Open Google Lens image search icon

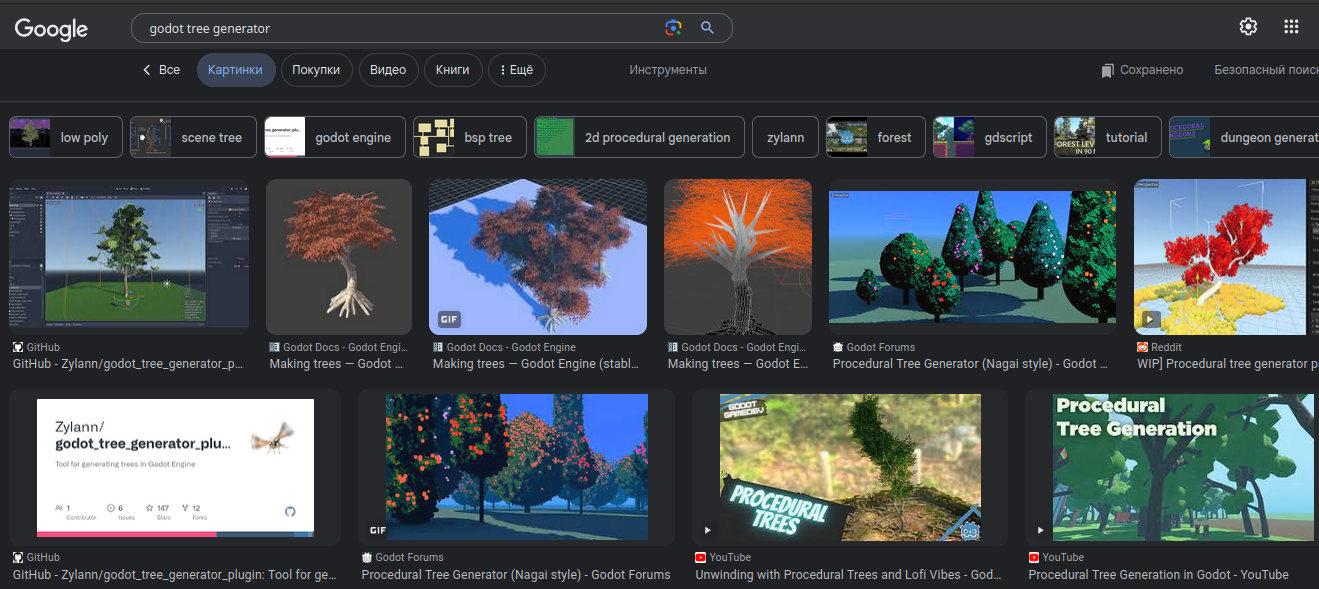[x=673, y=28]
